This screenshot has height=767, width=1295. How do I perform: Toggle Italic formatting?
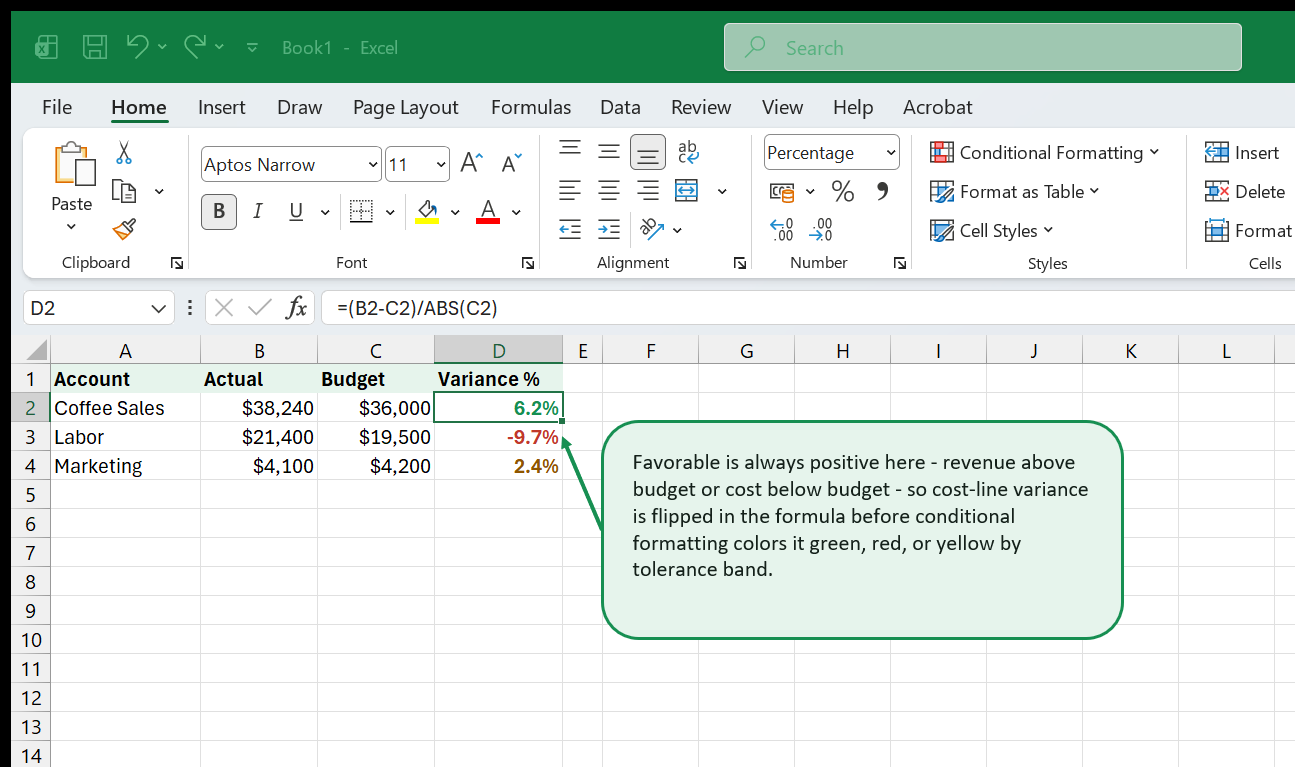[258, 211]
